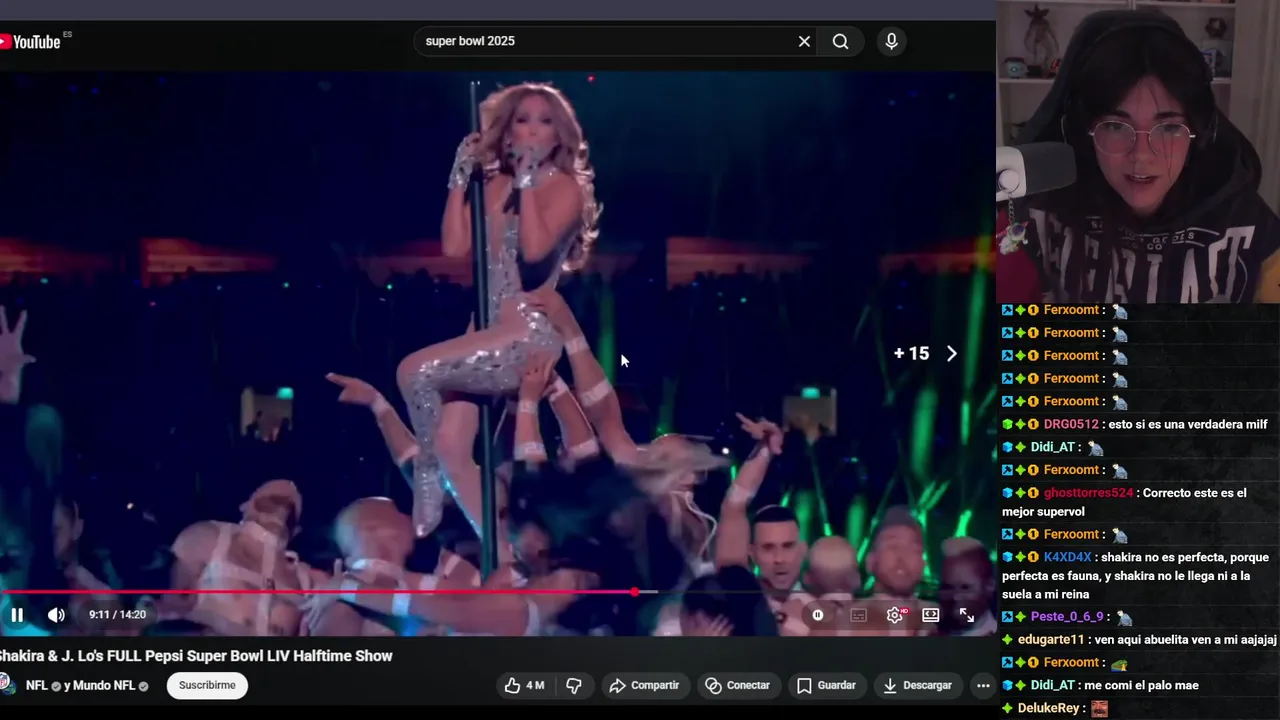Download video with Descargar

click(917, 685)
